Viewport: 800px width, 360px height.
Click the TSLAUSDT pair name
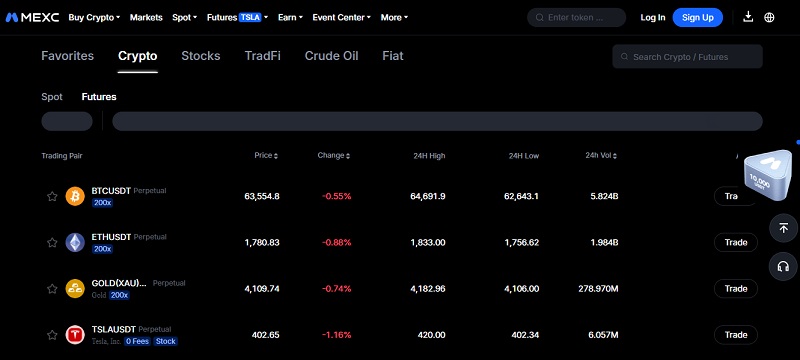tap(114, 329)
